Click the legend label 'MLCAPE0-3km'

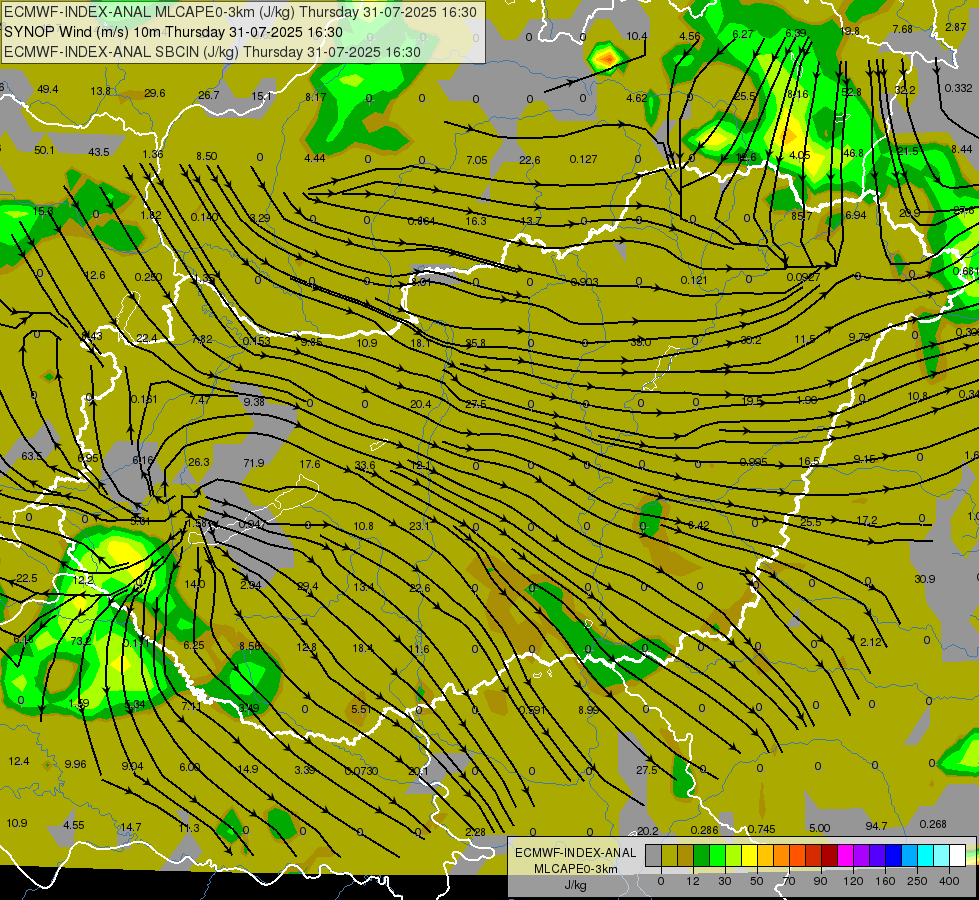pos(575,869)
